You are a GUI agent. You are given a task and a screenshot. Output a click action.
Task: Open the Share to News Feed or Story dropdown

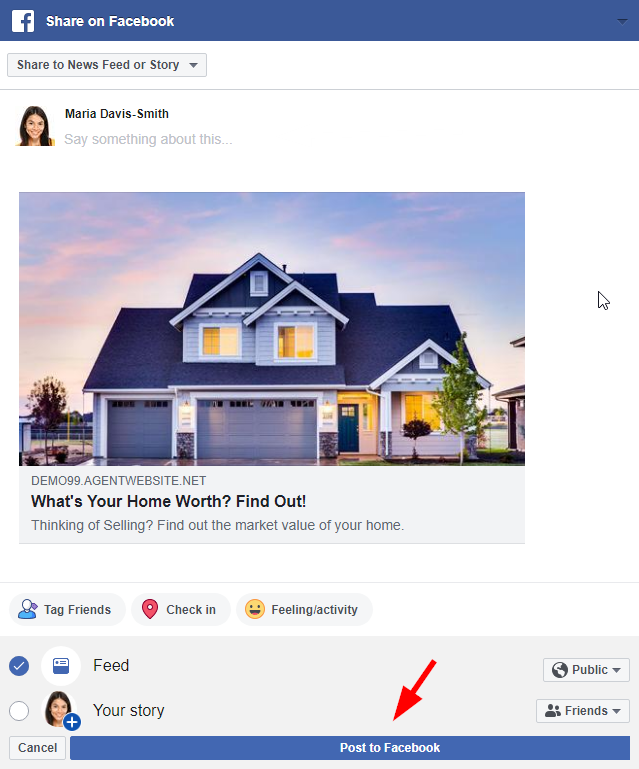tap(107, 65)
